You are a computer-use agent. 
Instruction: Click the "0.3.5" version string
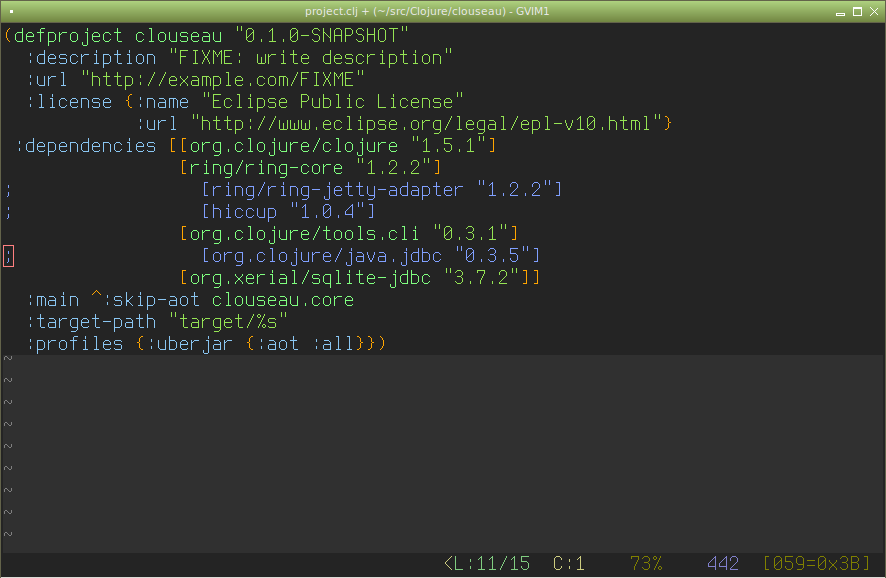click(x=492, y=257)
